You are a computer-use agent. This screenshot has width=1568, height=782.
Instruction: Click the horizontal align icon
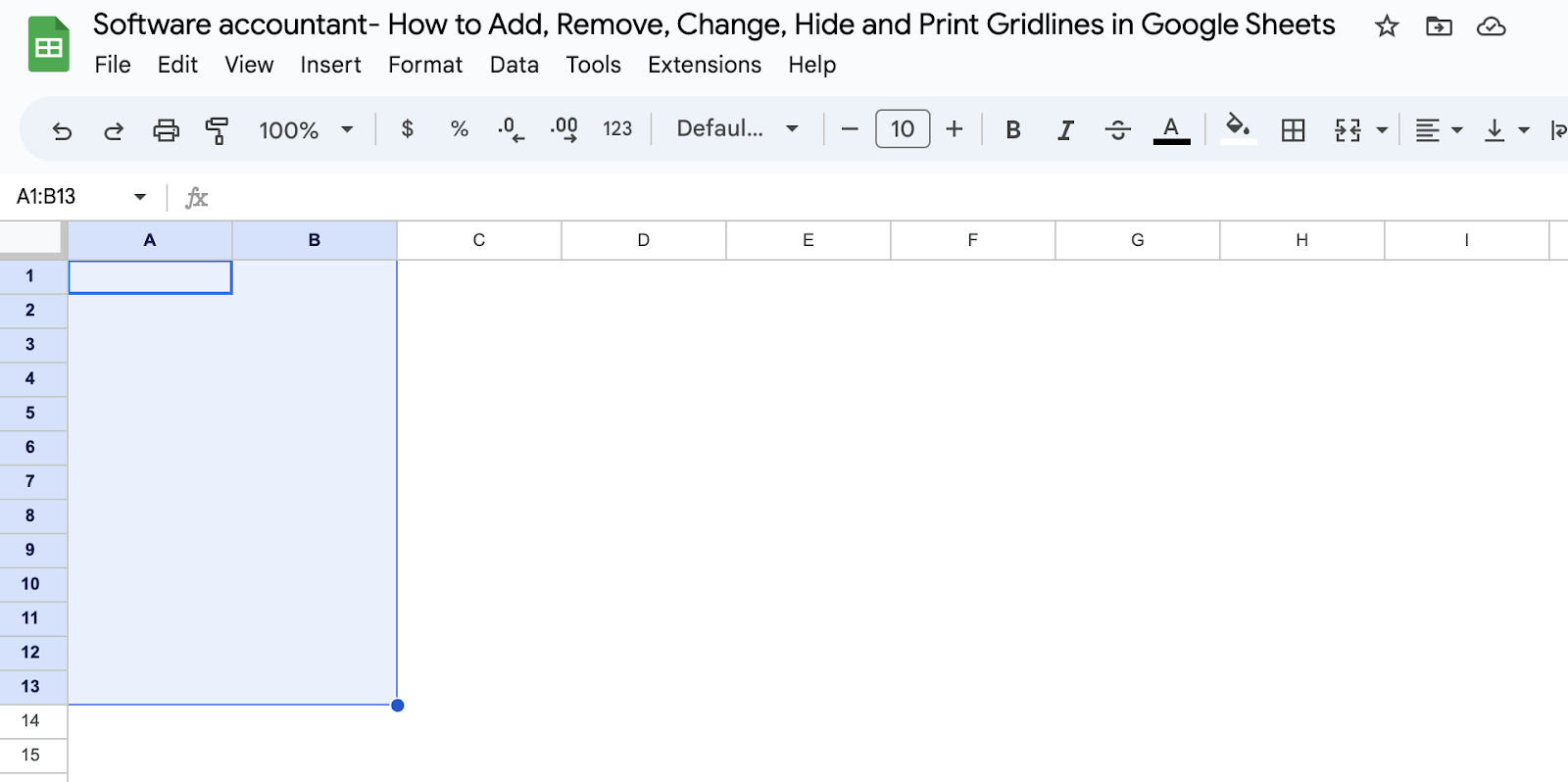(1428, 129)
